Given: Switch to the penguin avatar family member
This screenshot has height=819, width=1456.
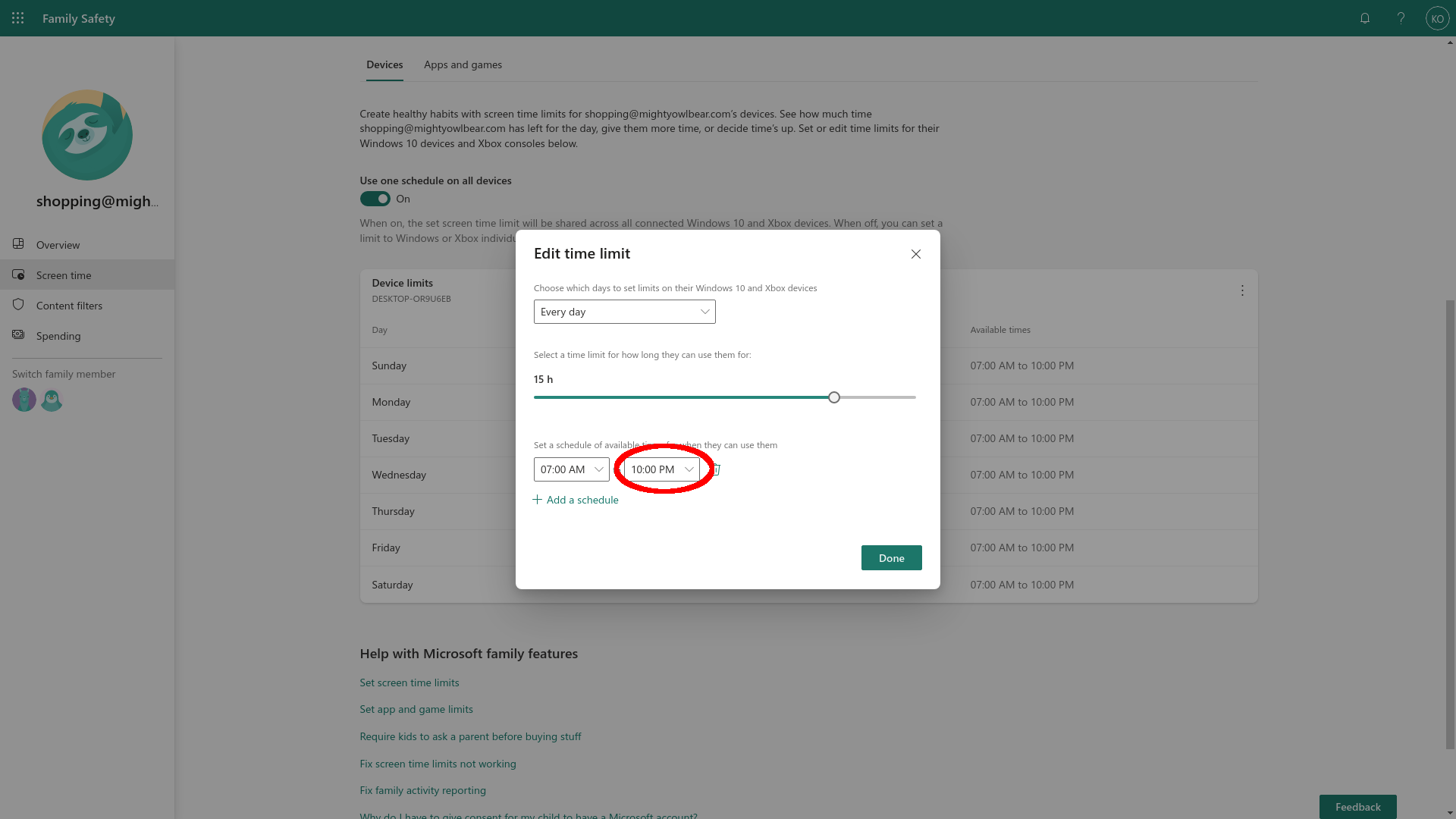Looking at the screenshot, I should (x=52, y=400).
